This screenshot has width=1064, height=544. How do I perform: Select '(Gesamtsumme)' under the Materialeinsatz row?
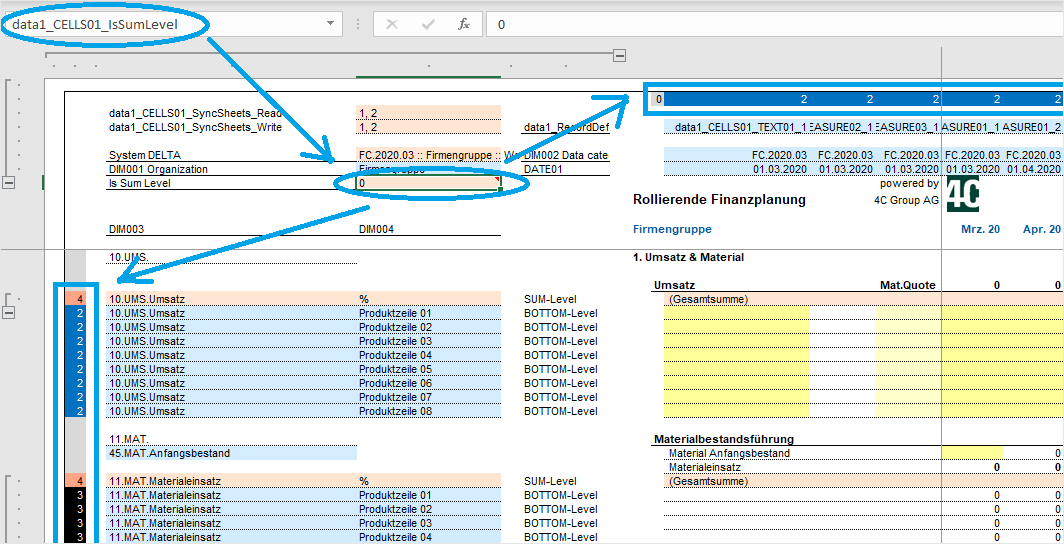(x=708, y=481)
